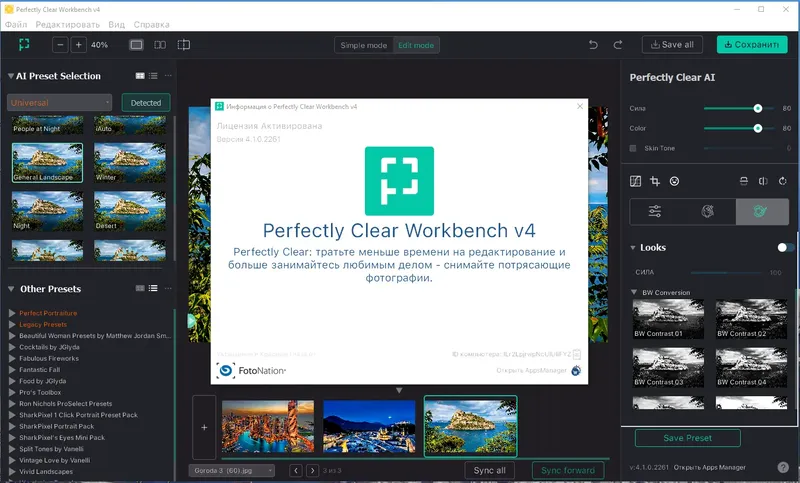Image resolution: width=800 pixels, height=483 pixels.
Task: Click the green Сохранить button
Action: [752, 45]
